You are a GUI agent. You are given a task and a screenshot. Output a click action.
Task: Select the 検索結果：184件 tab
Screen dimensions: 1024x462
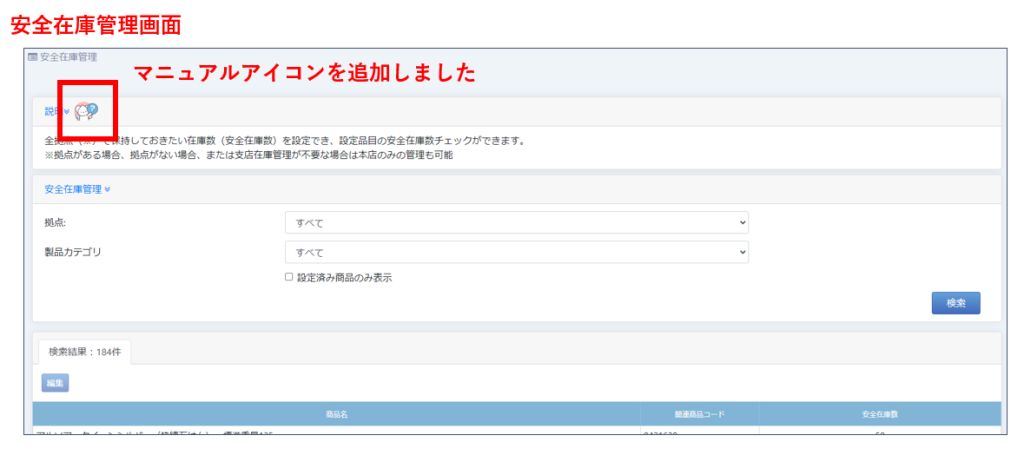[83, 352]
